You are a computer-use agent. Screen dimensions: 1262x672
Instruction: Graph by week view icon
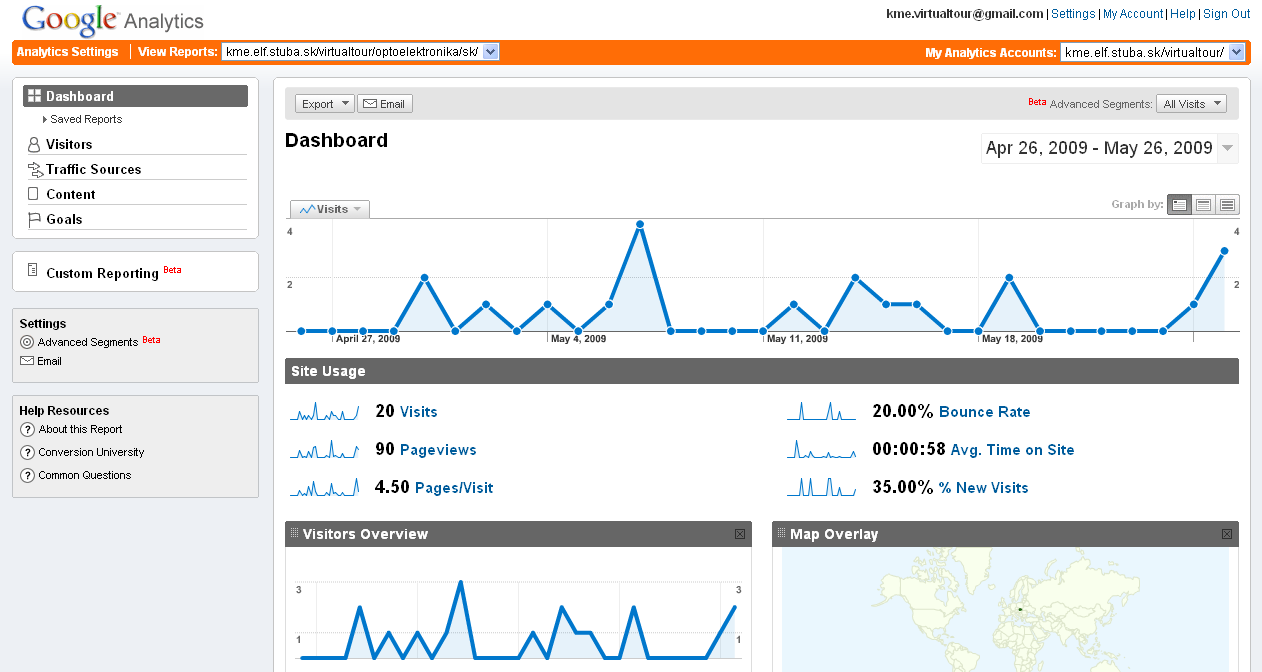(x=1203, y=204)
